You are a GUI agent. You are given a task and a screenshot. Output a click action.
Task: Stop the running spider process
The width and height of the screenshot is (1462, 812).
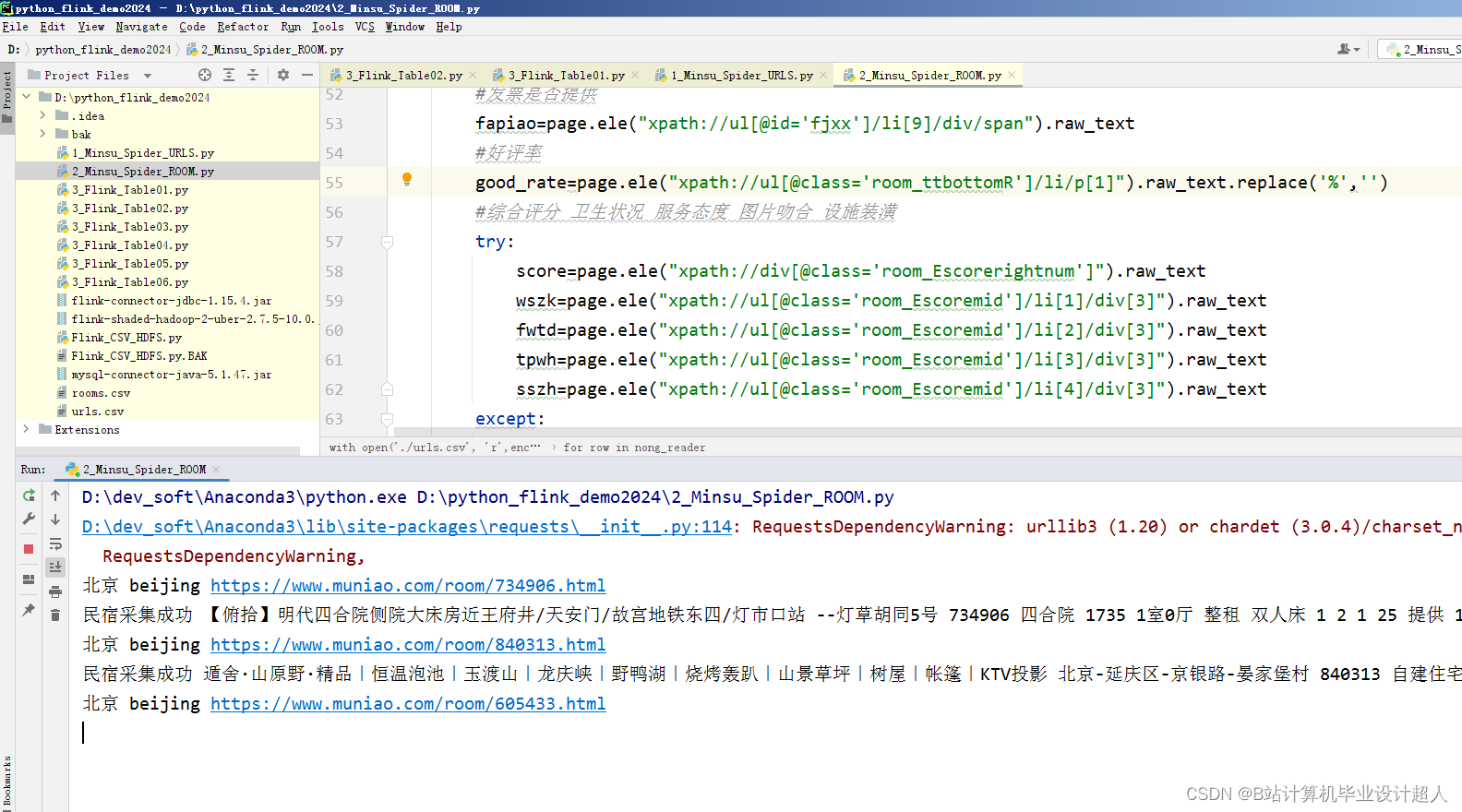[x=29, y=549]
